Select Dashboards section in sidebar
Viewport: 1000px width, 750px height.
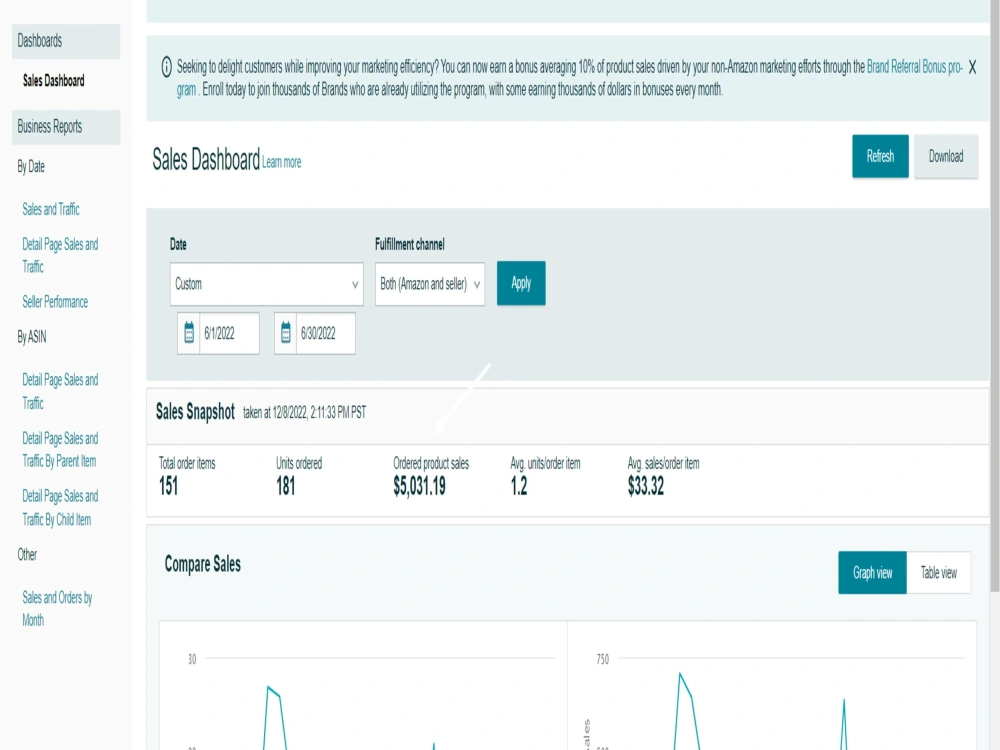click(66, 41)
